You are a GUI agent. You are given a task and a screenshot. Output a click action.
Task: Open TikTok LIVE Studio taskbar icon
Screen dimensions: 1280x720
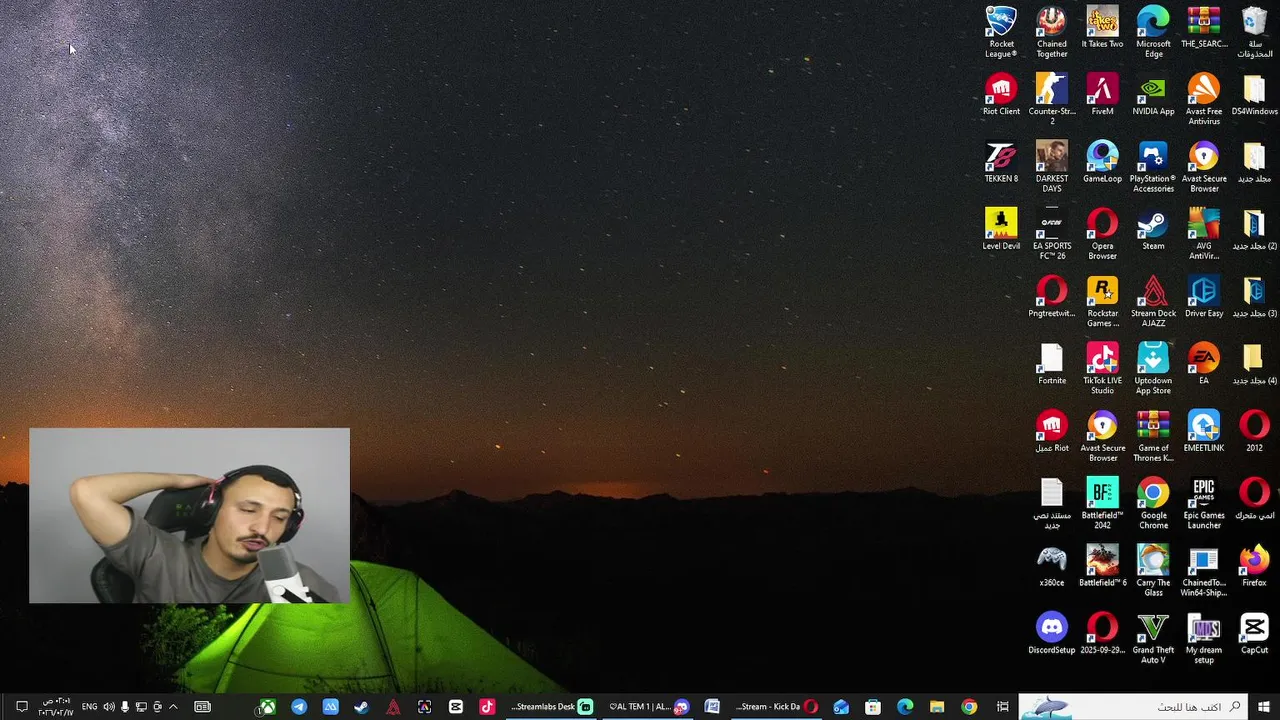point(487,707)
